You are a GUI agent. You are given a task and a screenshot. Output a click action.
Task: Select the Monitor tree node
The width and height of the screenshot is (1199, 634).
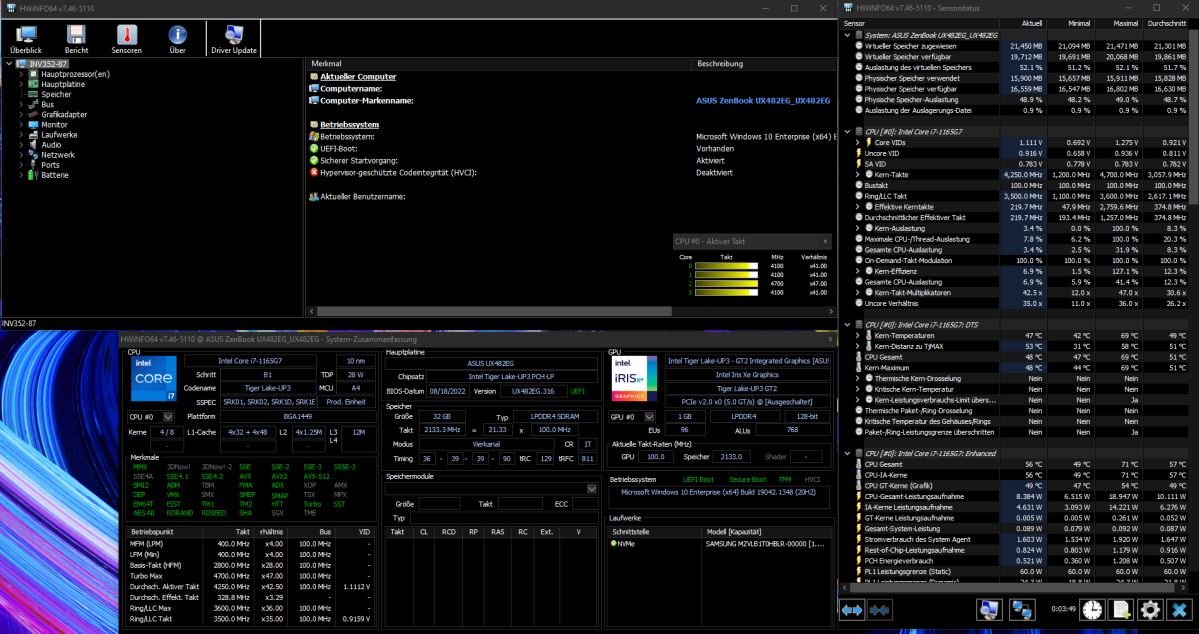(54, 125)
